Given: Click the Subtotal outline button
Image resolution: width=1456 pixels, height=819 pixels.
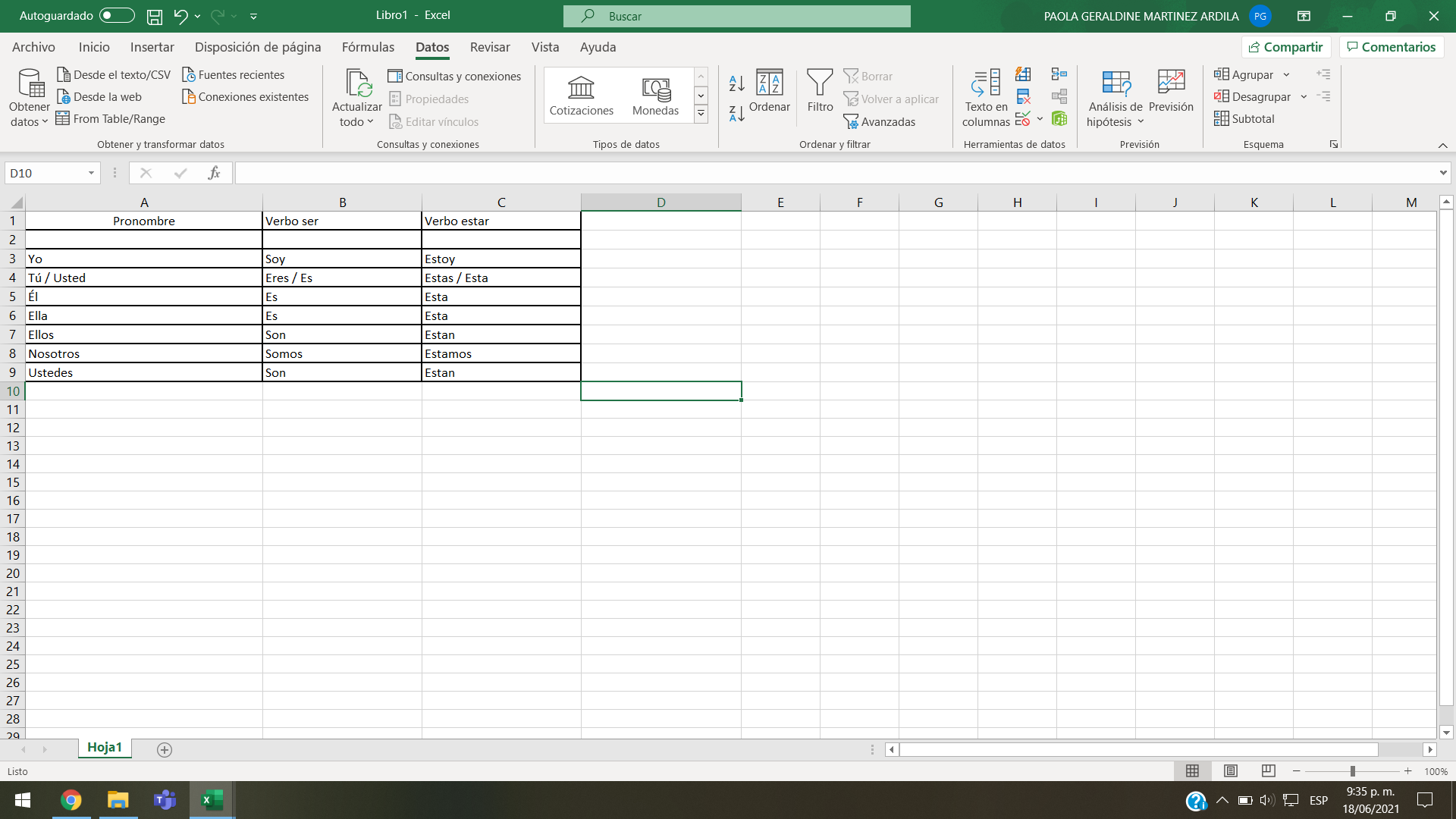Looking at the screenshot, I should coord(1244,119).
